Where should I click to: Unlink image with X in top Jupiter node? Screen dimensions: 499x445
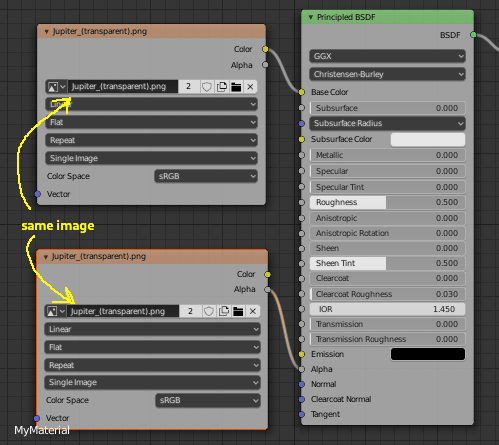[x=250, y=87]
